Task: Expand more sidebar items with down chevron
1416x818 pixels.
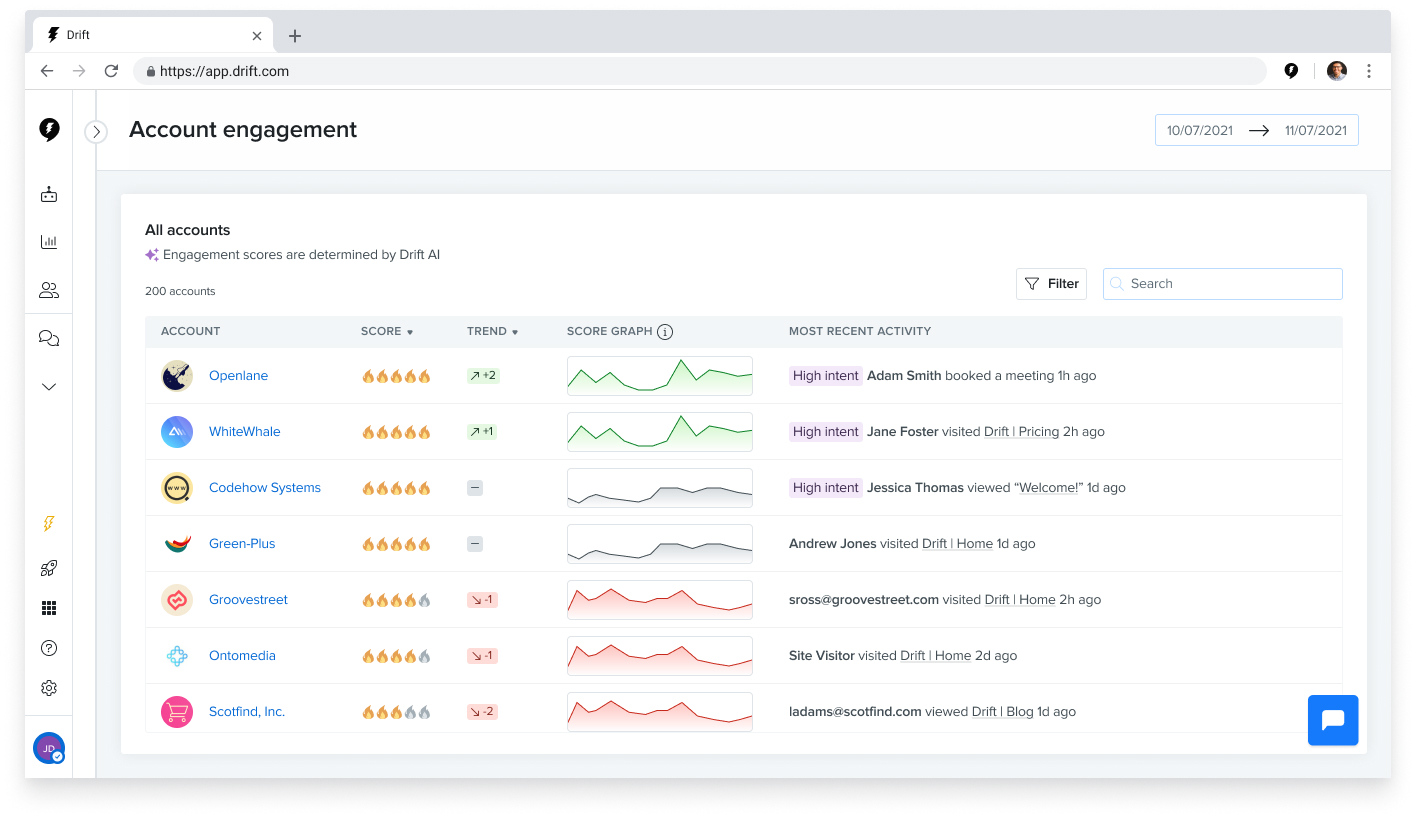Action: point(49,387)
